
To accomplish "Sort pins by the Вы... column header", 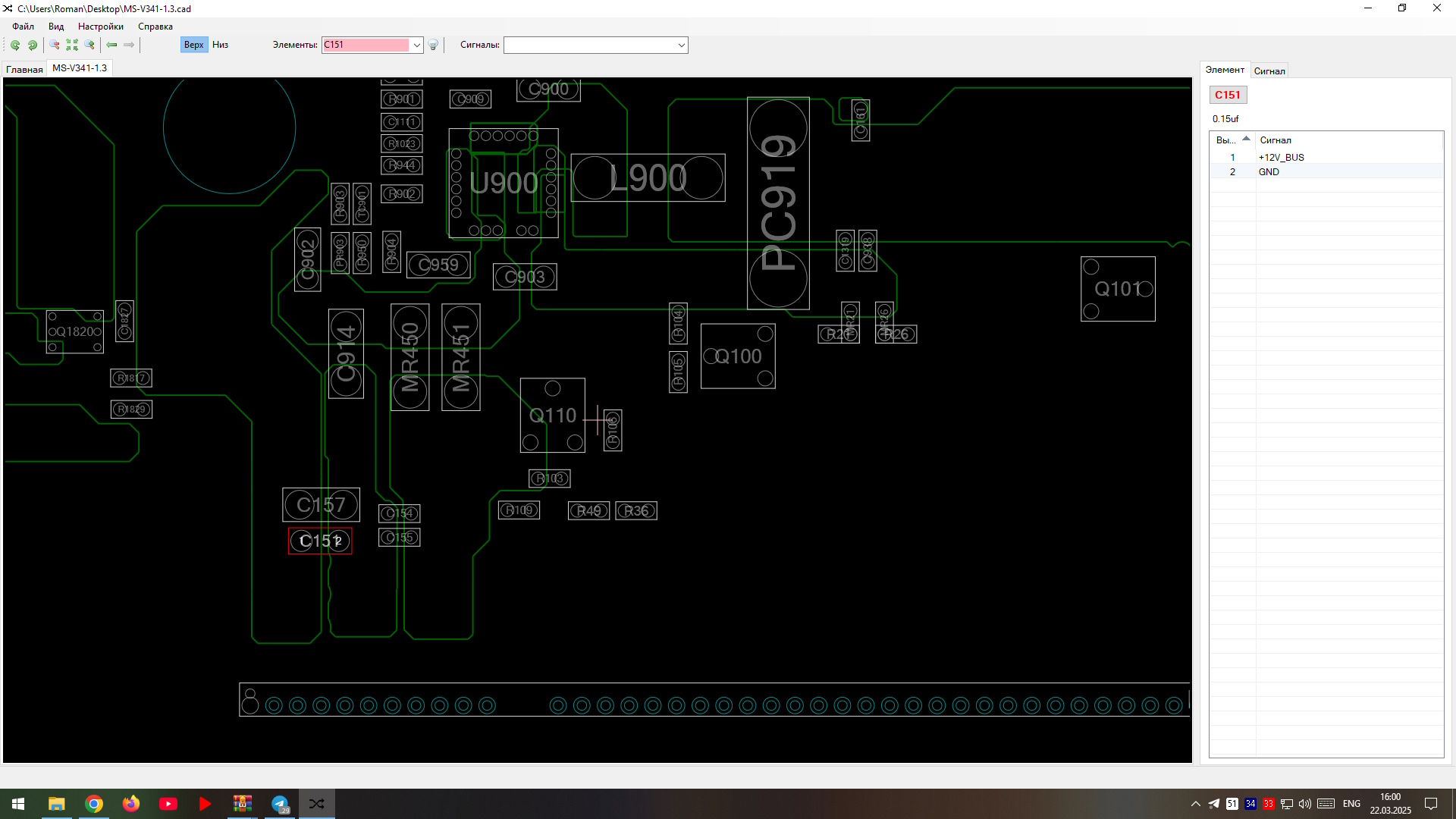I will pyautogui.click(x=1225, y=140).
